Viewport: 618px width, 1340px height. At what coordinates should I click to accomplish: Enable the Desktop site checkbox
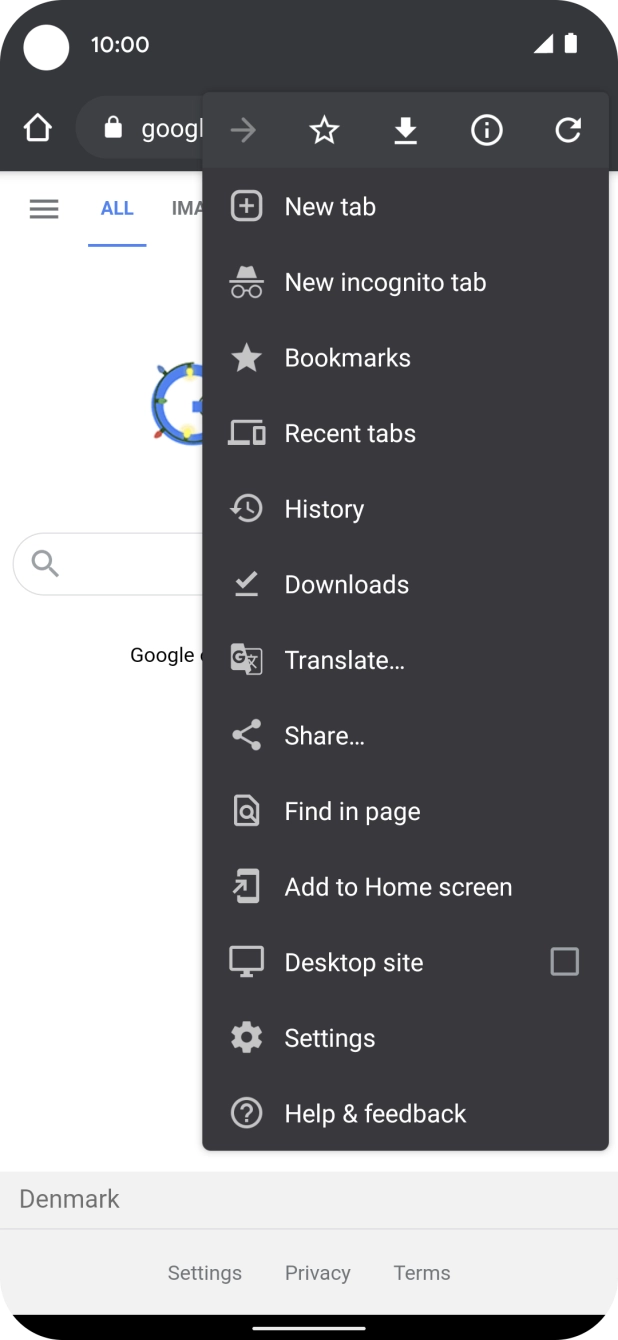[564, 961]
